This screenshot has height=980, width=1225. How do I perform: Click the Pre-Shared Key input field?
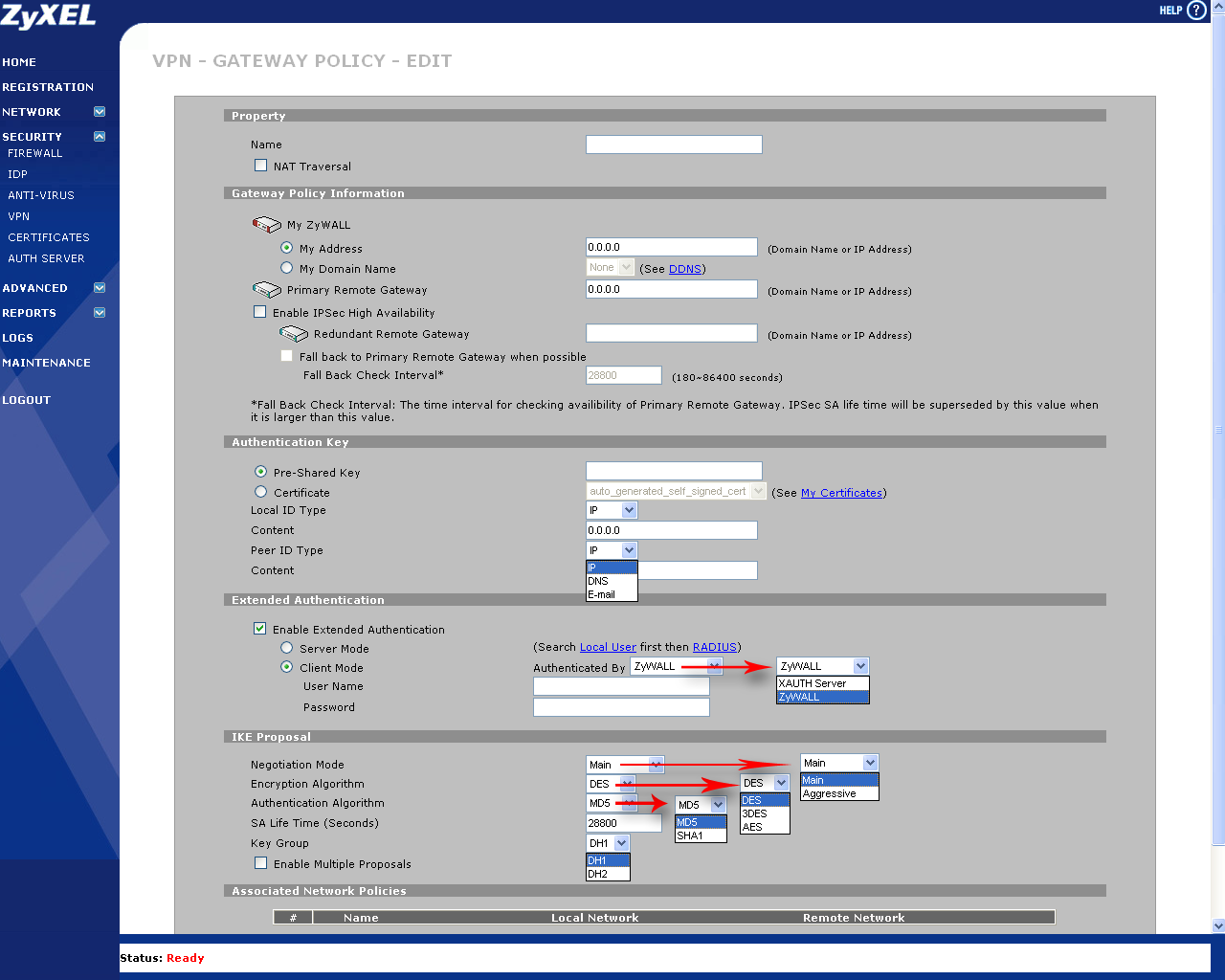click(x=674, y=471)
